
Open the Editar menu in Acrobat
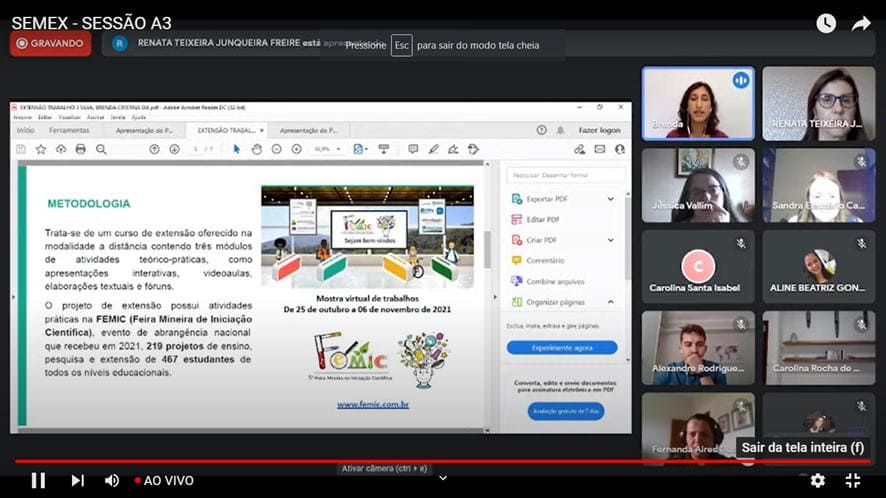point(45,118)
